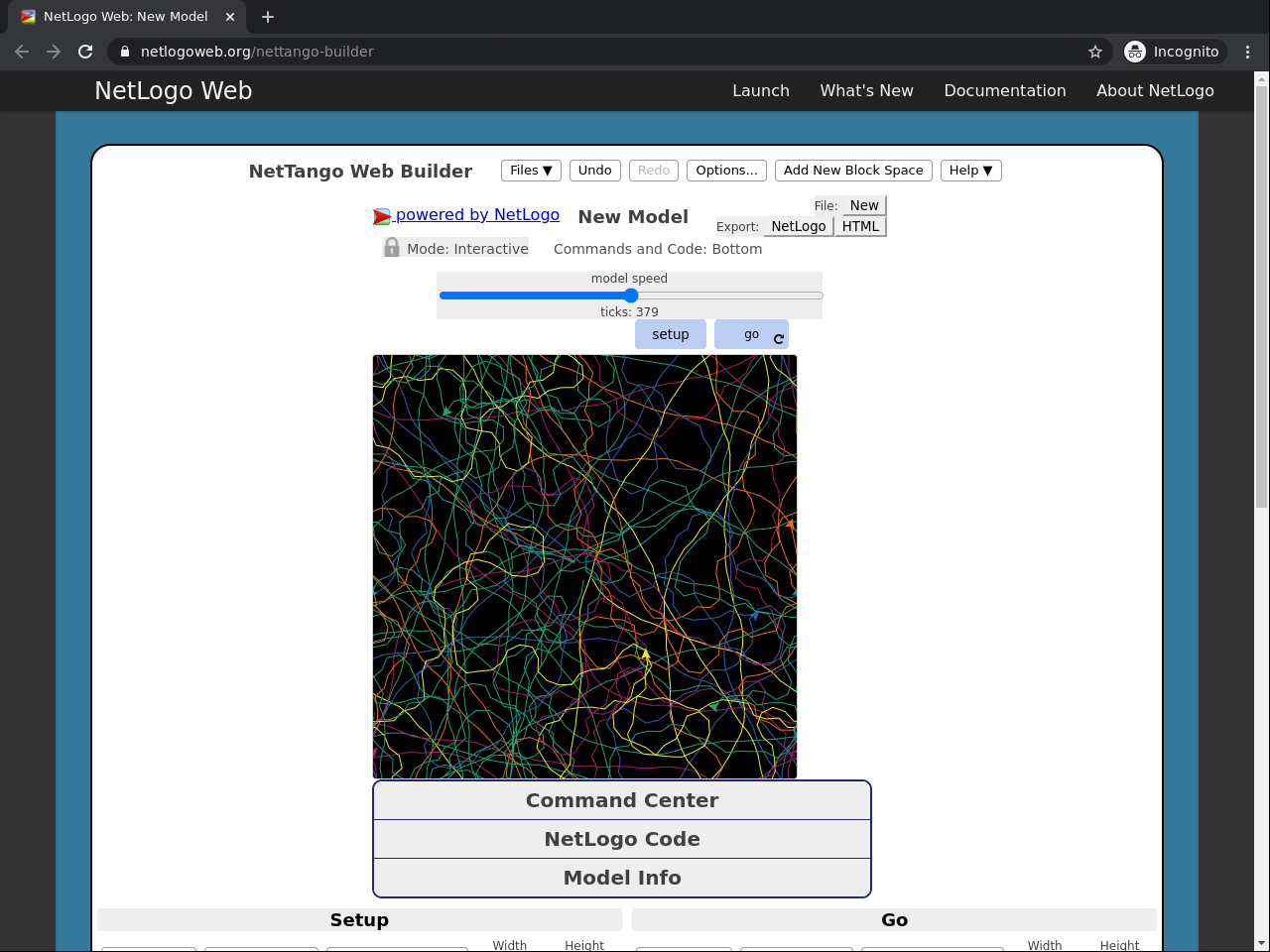
Task: Click the ticks: 379 counter
Action: [x=629, y=311]
